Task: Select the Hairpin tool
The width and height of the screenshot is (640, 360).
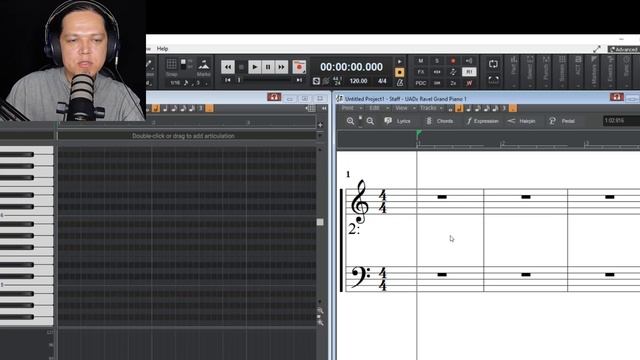Action: click(x=521, y=121)
